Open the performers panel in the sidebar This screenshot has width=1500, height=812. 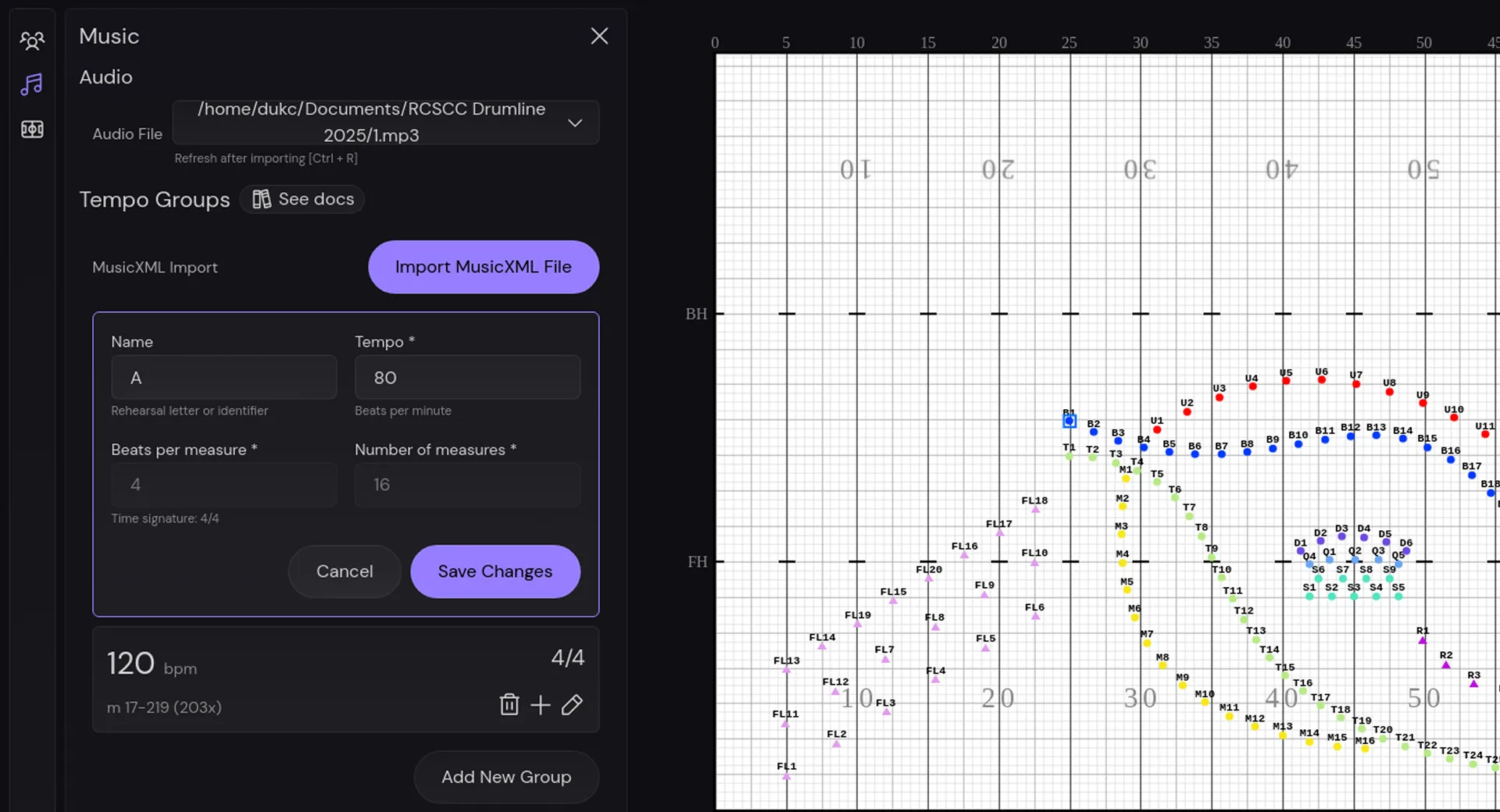pyautogui.click(x=32, y=40)
